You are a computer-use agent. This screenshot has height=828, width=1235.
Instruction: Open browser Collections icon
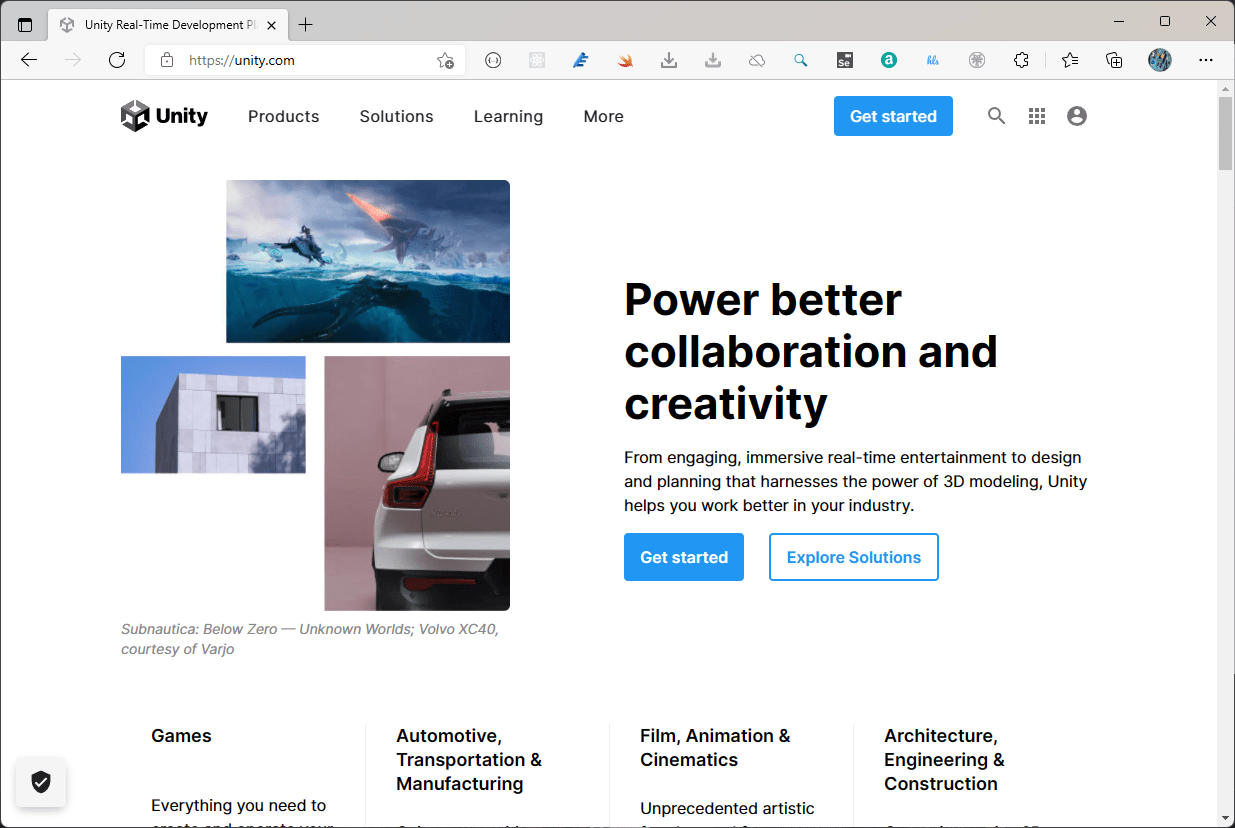click(1114, 60)
